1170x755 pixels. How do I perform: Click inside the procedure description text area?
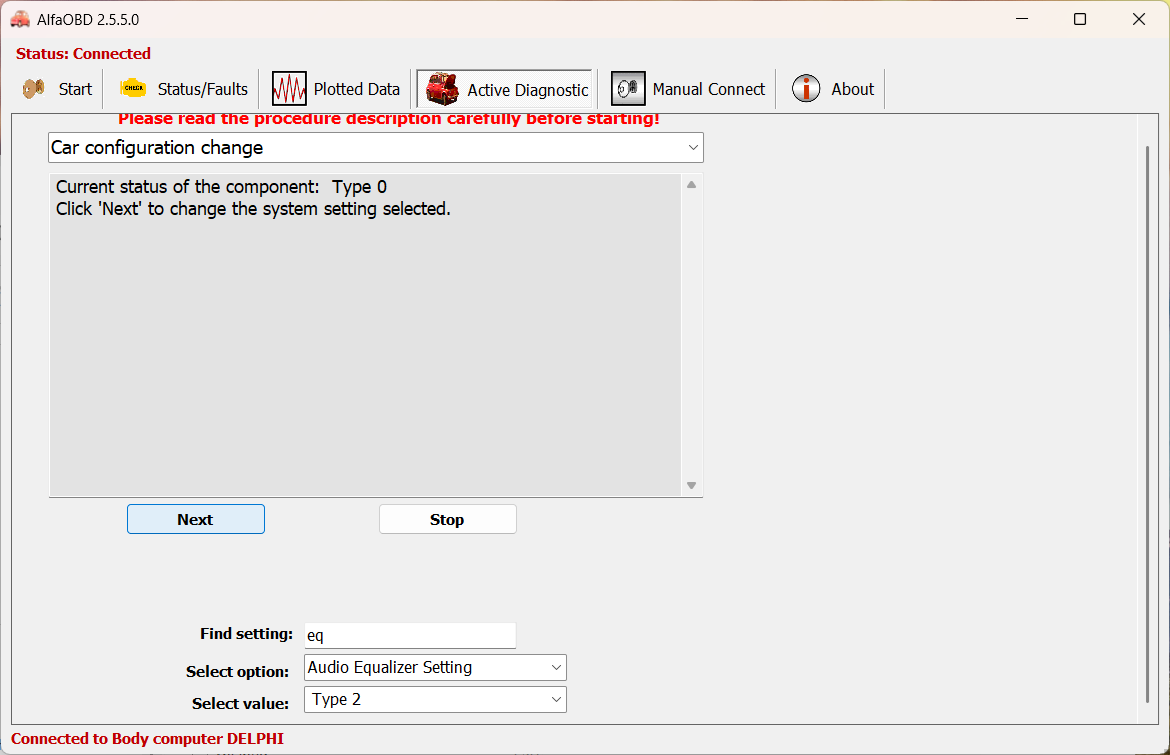(x=366, y=340)
